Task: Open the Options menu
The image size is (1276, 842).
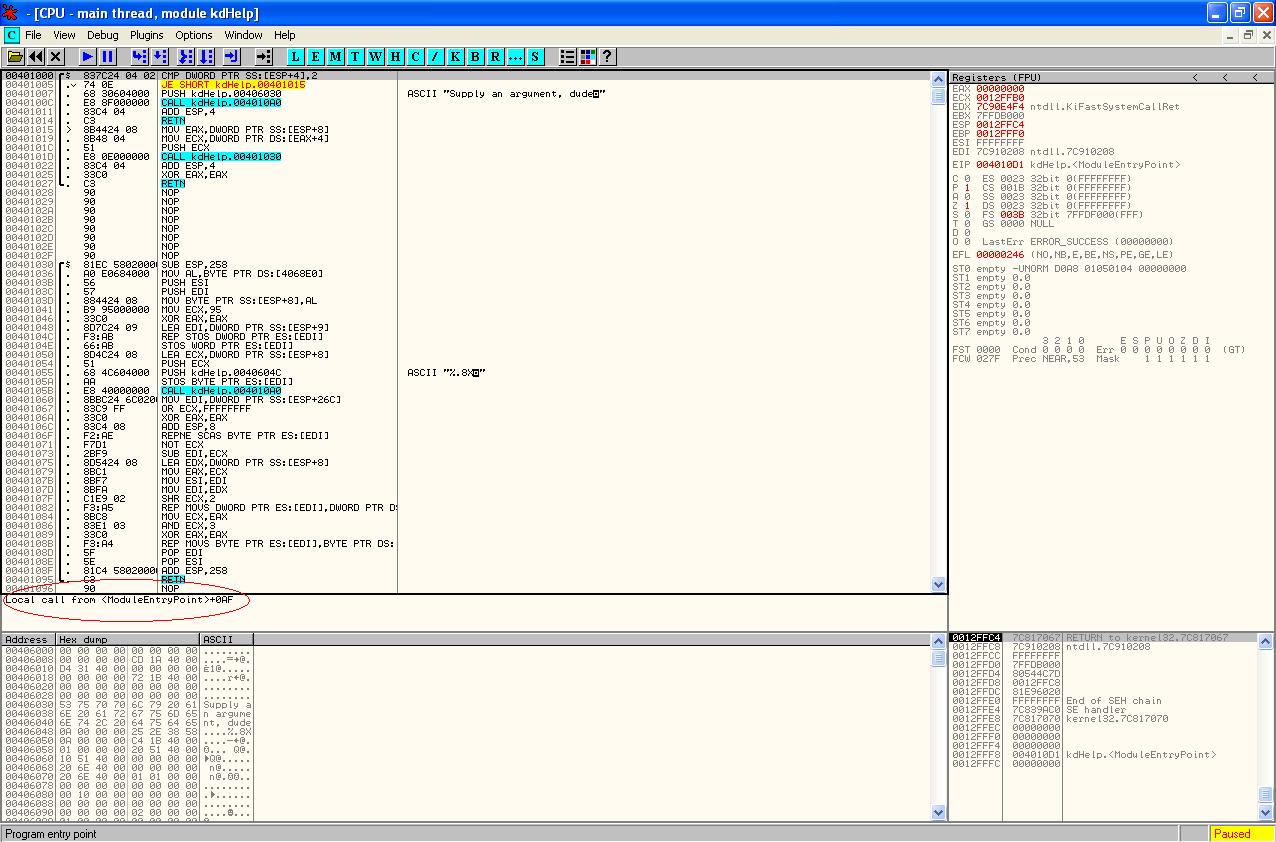Action: [194, 35]
